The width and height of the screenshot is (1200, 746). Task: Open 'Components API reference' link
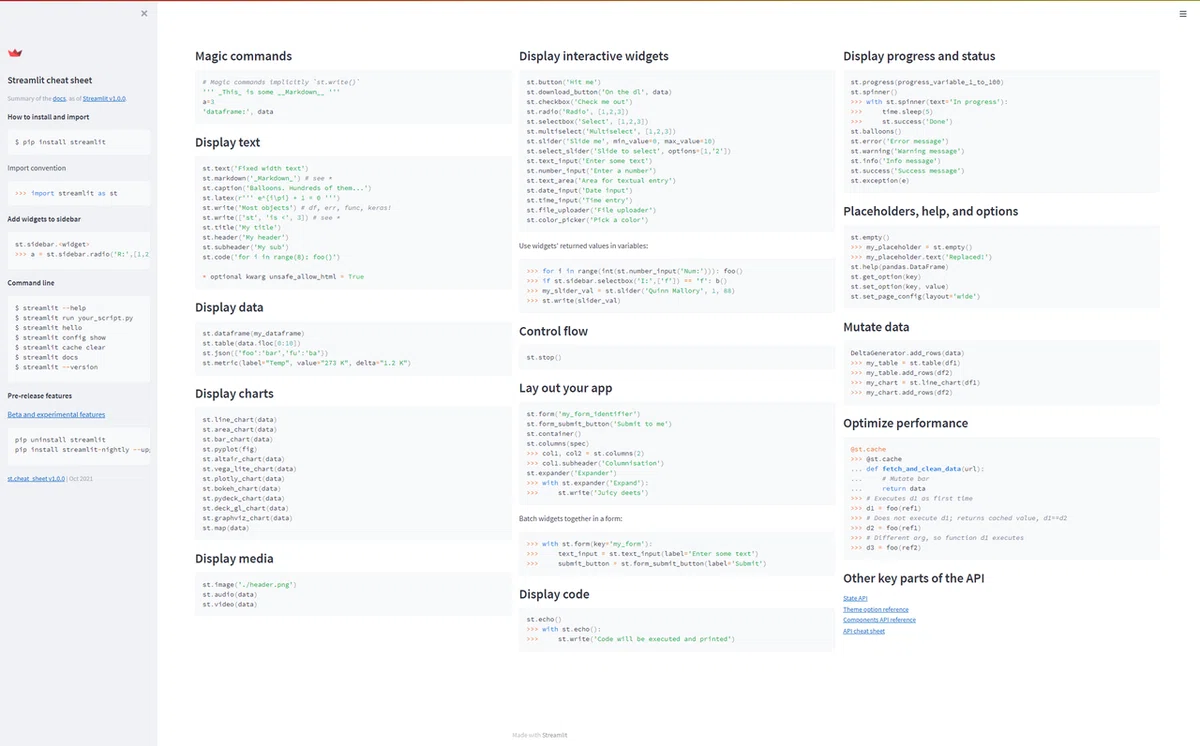coord(879,620)
